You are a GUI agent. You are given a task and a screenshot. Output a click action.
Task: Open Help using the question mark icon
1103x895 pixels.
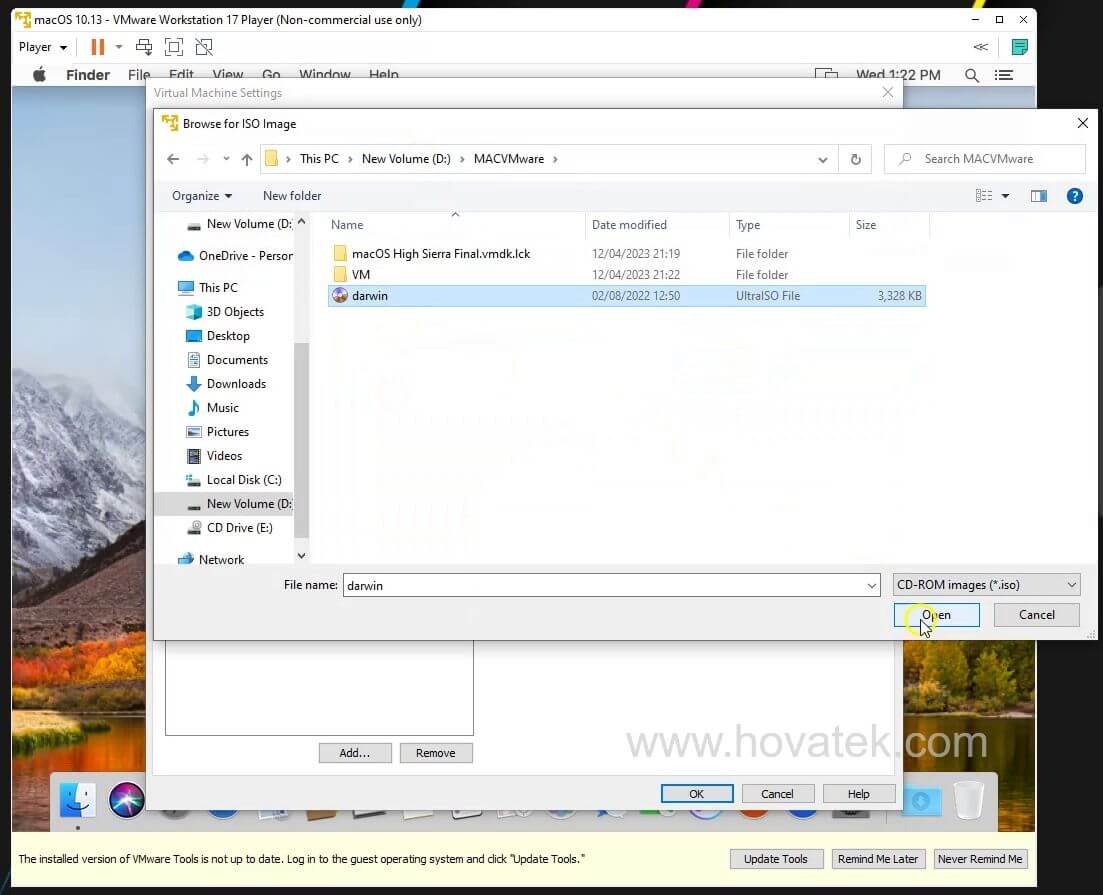click(x=1074, y=196)
